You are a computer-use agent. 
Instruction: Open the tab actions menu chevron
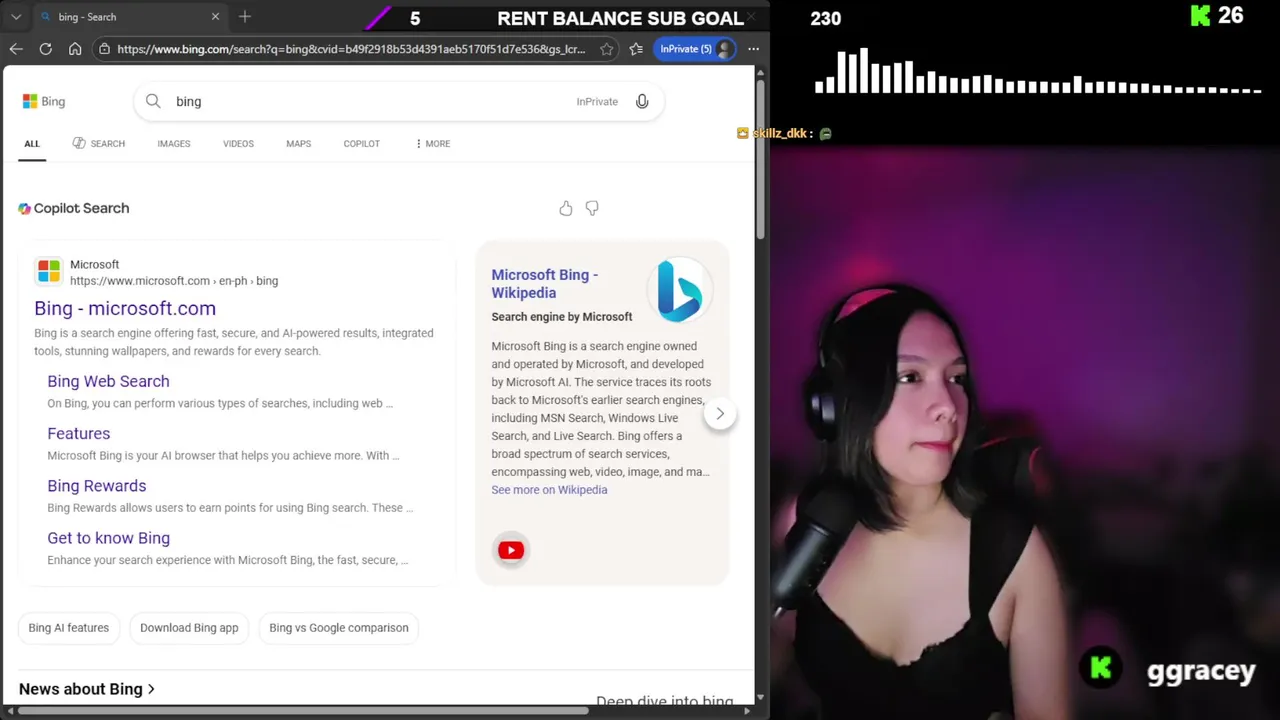pos(16,17)
